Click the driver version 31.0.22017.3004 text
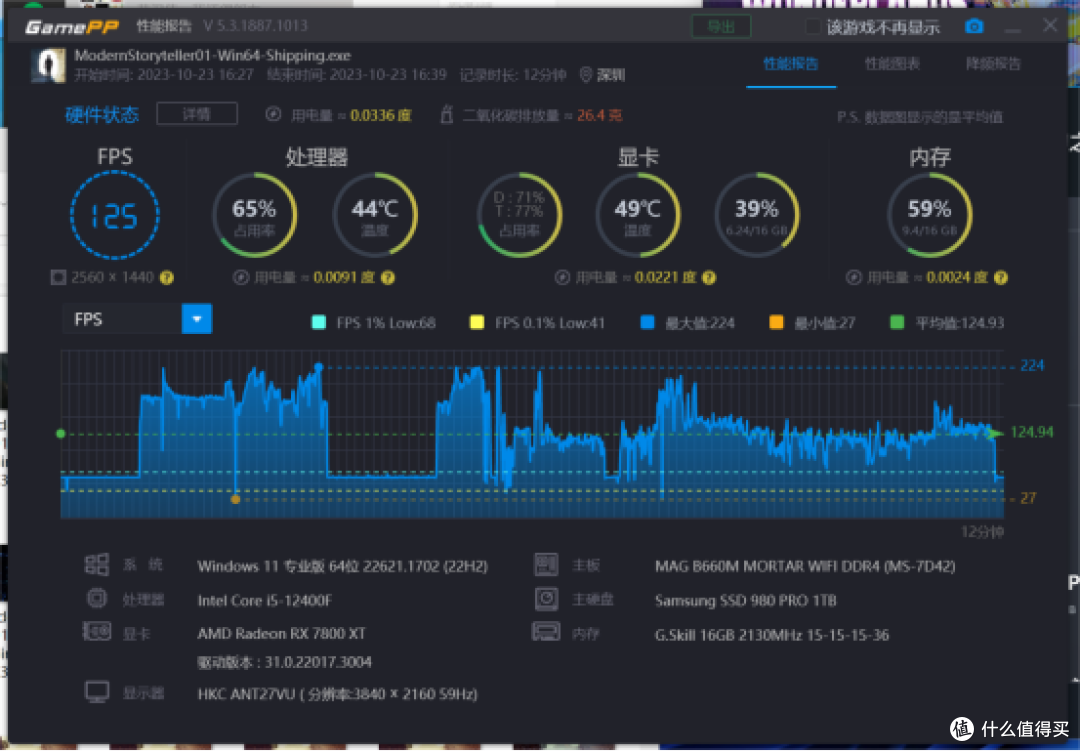 (284, 662)
